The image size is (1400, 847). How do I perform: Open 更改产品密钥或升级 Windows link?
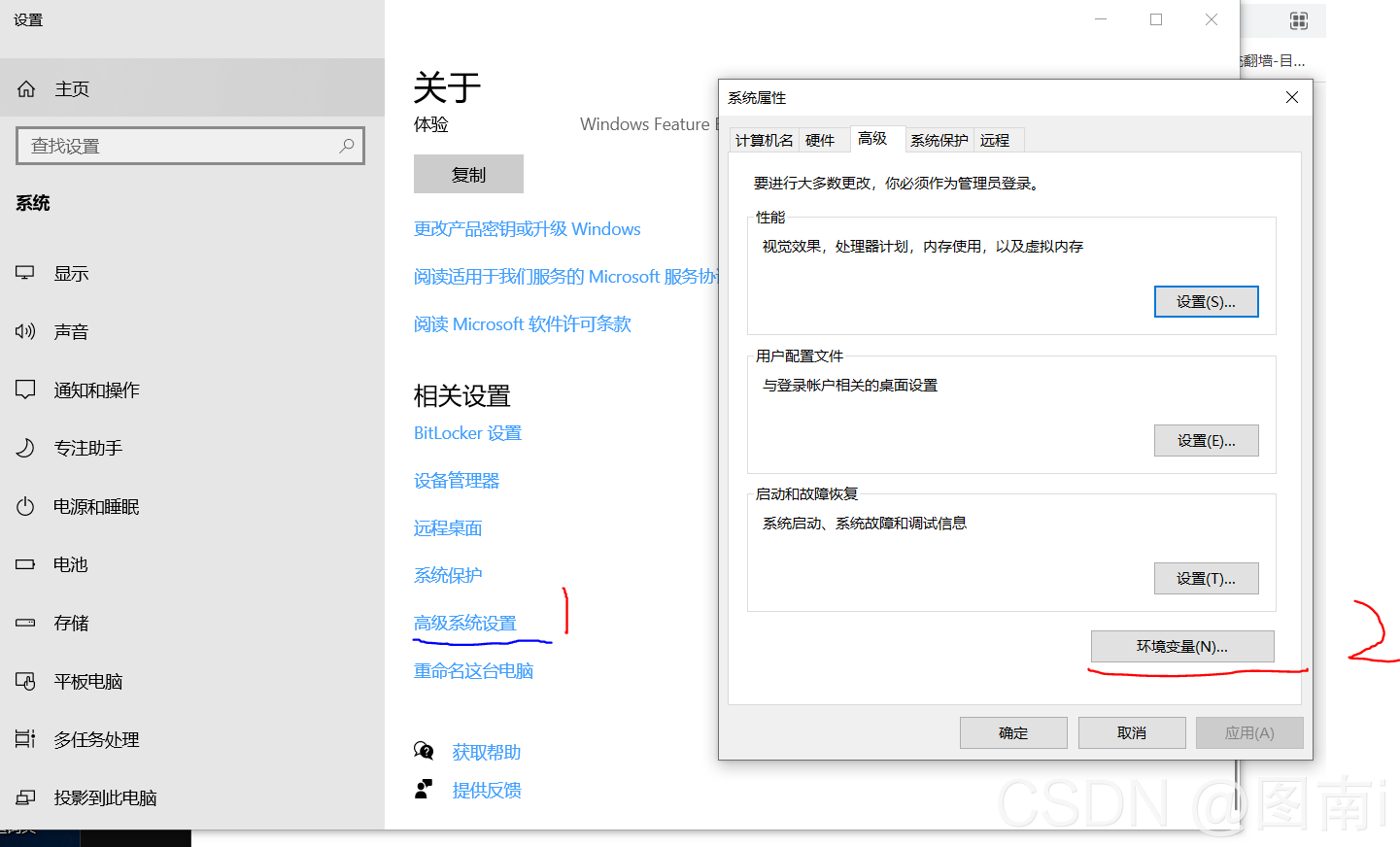click(x=528, y=229)
